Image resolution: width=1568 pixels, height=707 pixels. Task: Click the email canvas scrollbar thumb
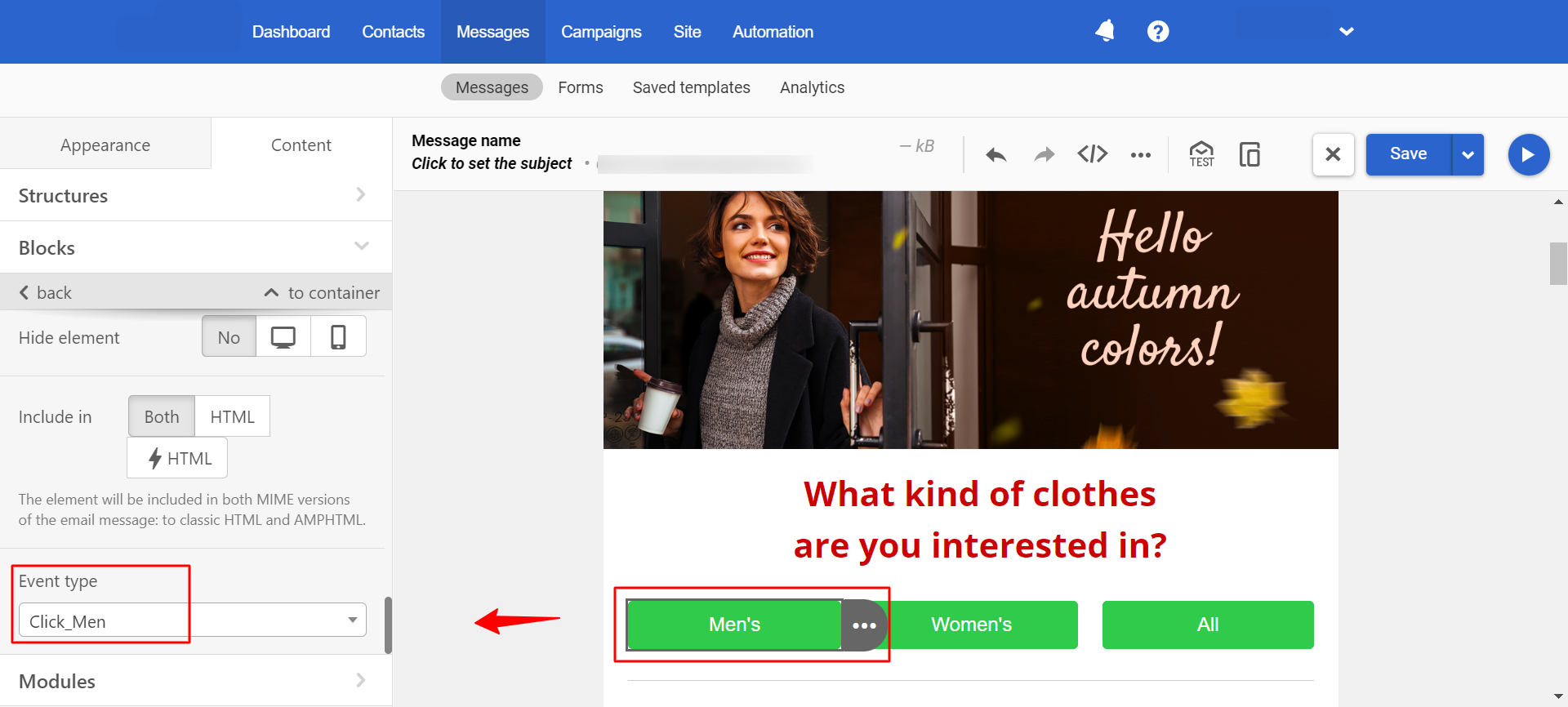click(x=1558, y=263)
